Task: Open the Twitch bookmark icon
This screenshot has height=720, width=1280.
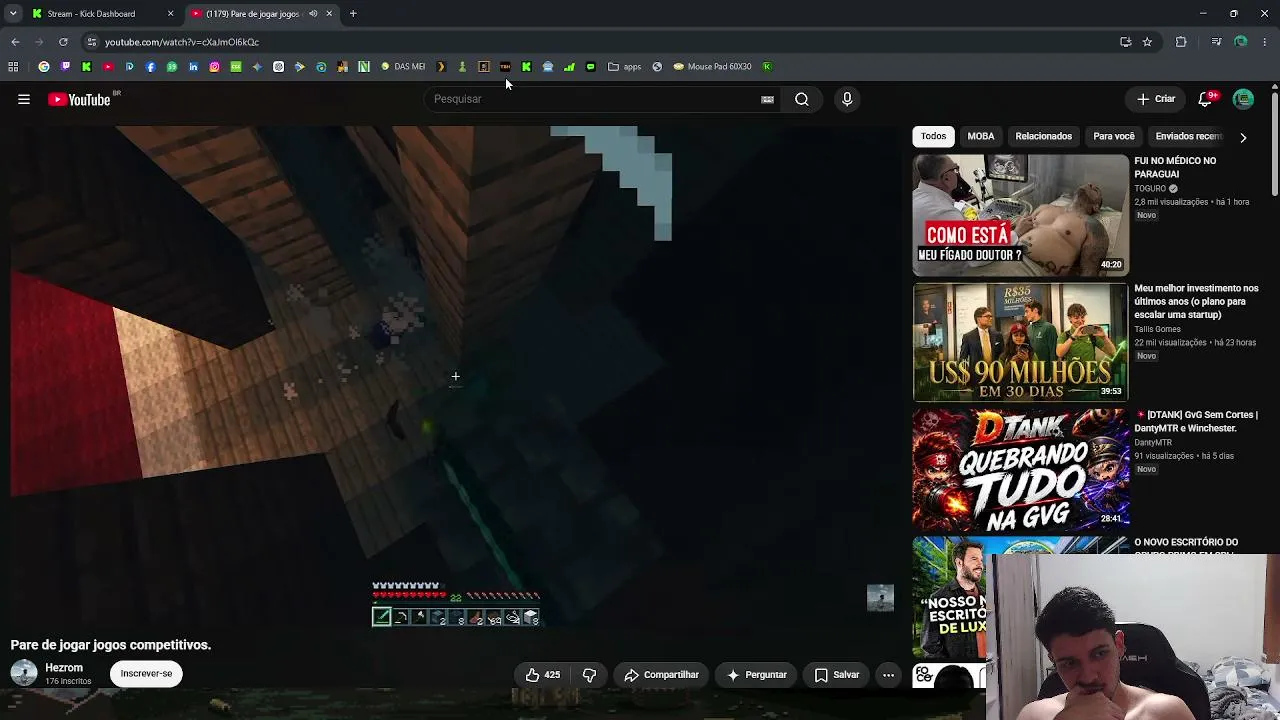Action: coord(65,67)
